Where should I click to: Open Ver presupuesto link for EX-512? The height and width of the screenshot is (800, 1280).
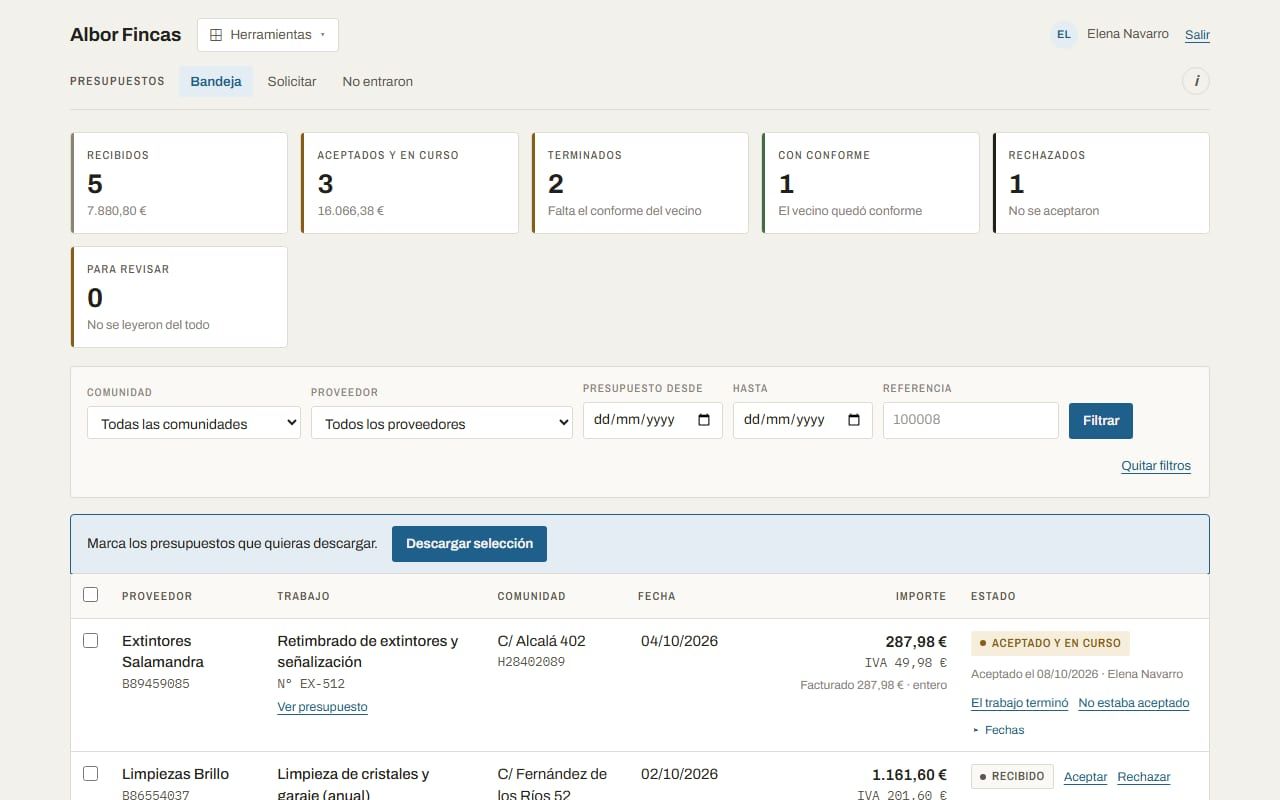pos(322,707)
